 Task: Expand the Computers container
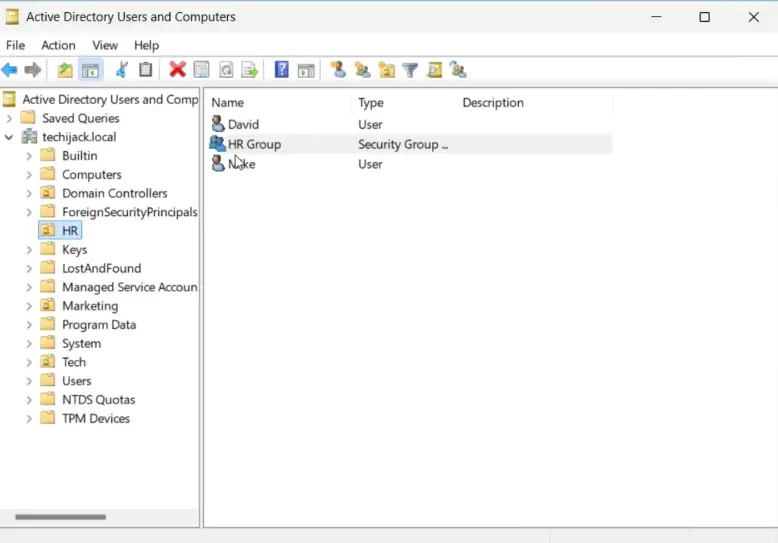point(29,175)
